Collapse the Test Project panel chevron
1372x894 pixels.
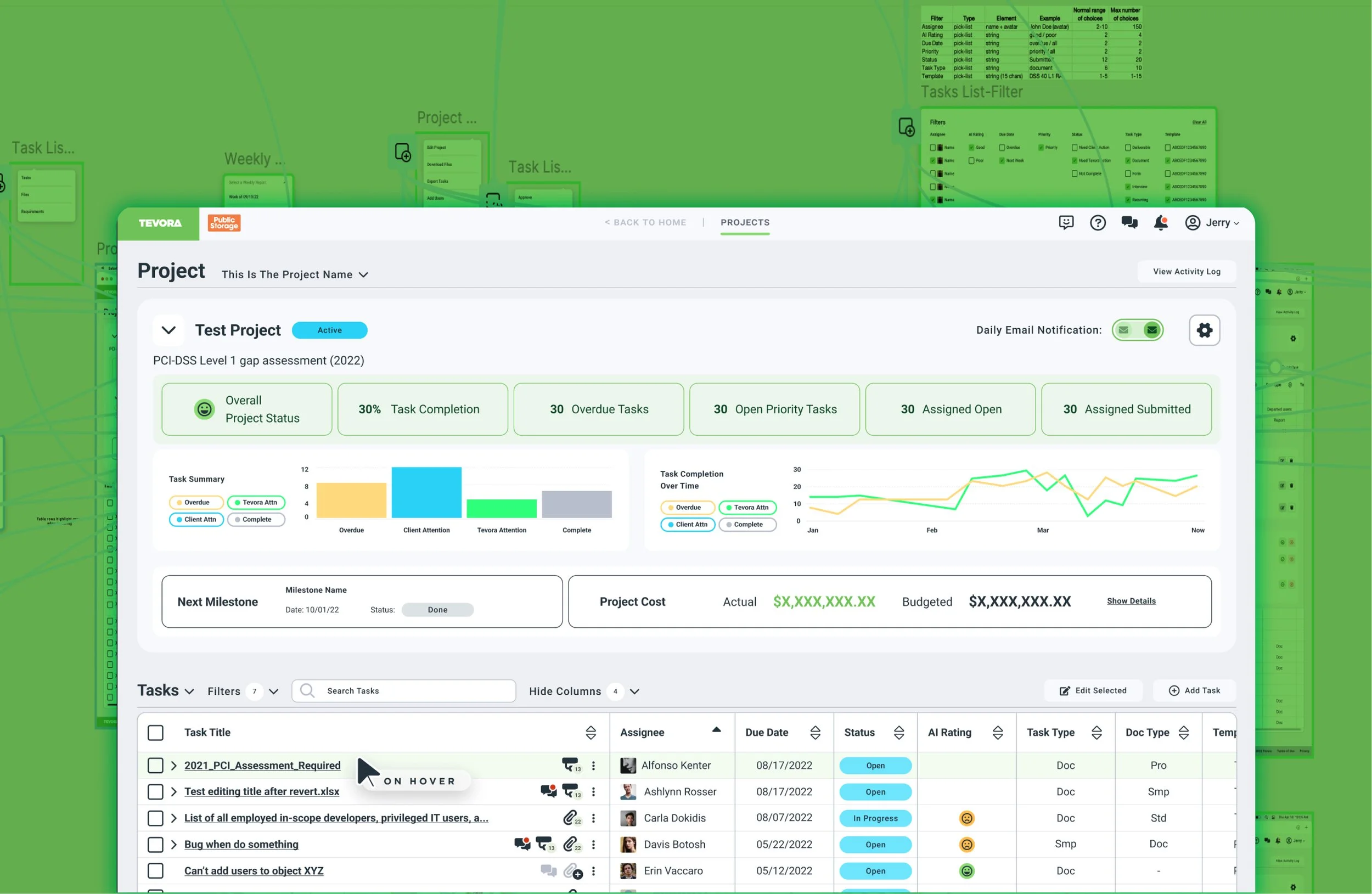click(x=168, y=330)
